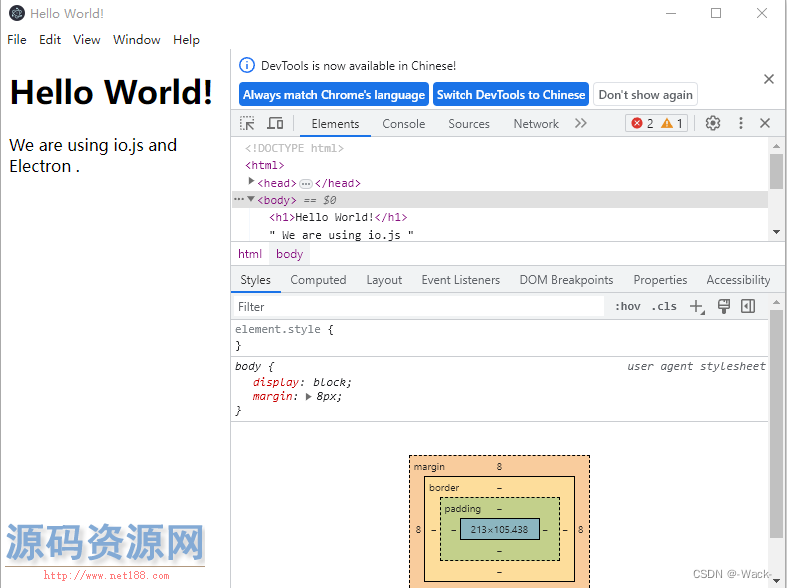Open the body node actions ellipsis

click(238, 199)
